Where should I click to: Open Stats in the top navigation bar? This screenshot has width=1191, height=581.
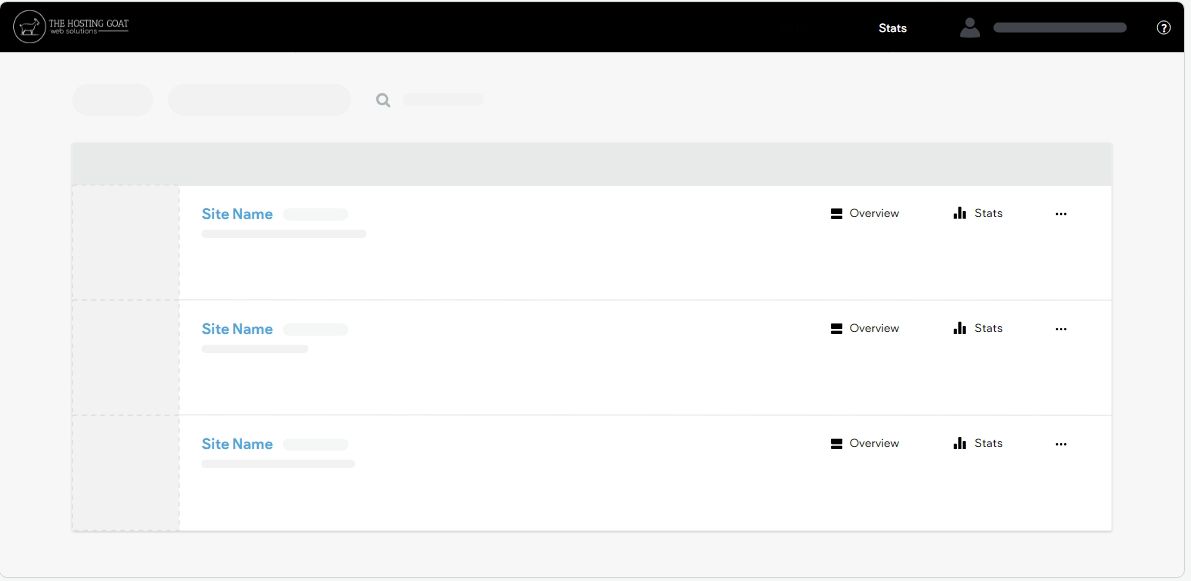click(892, 28)
